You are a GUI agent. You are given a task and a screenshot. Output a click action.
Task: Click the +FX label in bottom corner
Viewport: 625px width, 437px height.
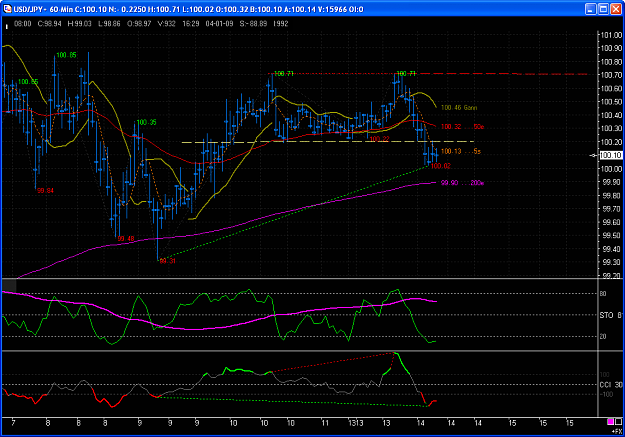617,431
